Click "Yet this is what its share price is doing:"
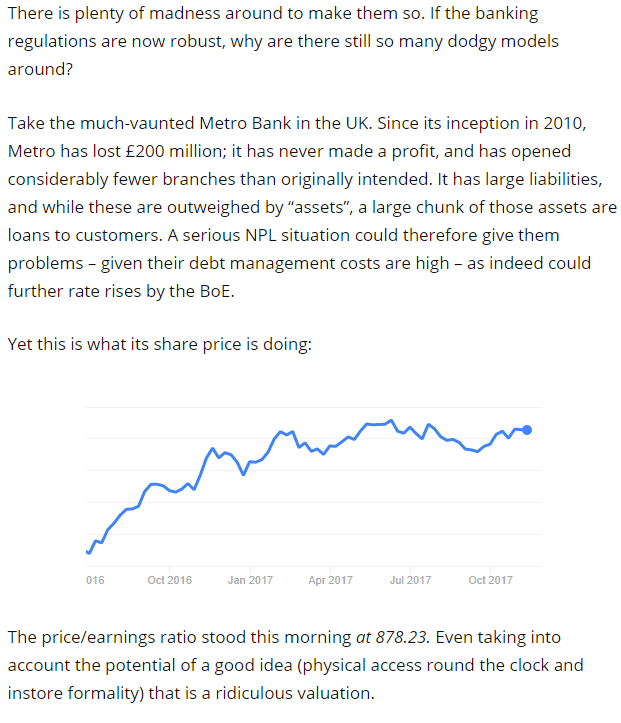 160,345
